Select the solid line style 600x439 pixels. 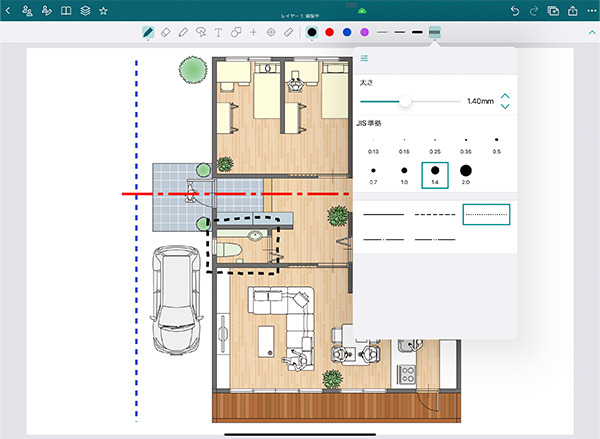pos(384,214)
